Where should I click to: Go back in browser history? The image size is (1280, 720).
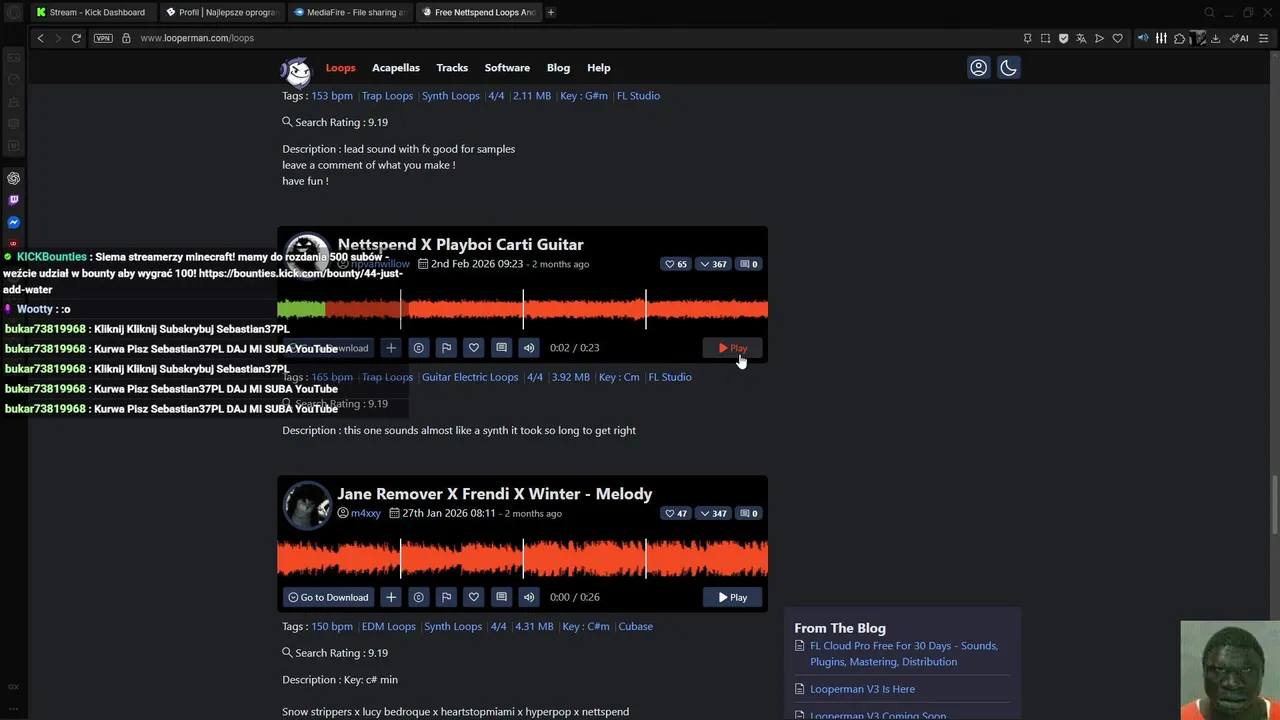coord(40,38)
